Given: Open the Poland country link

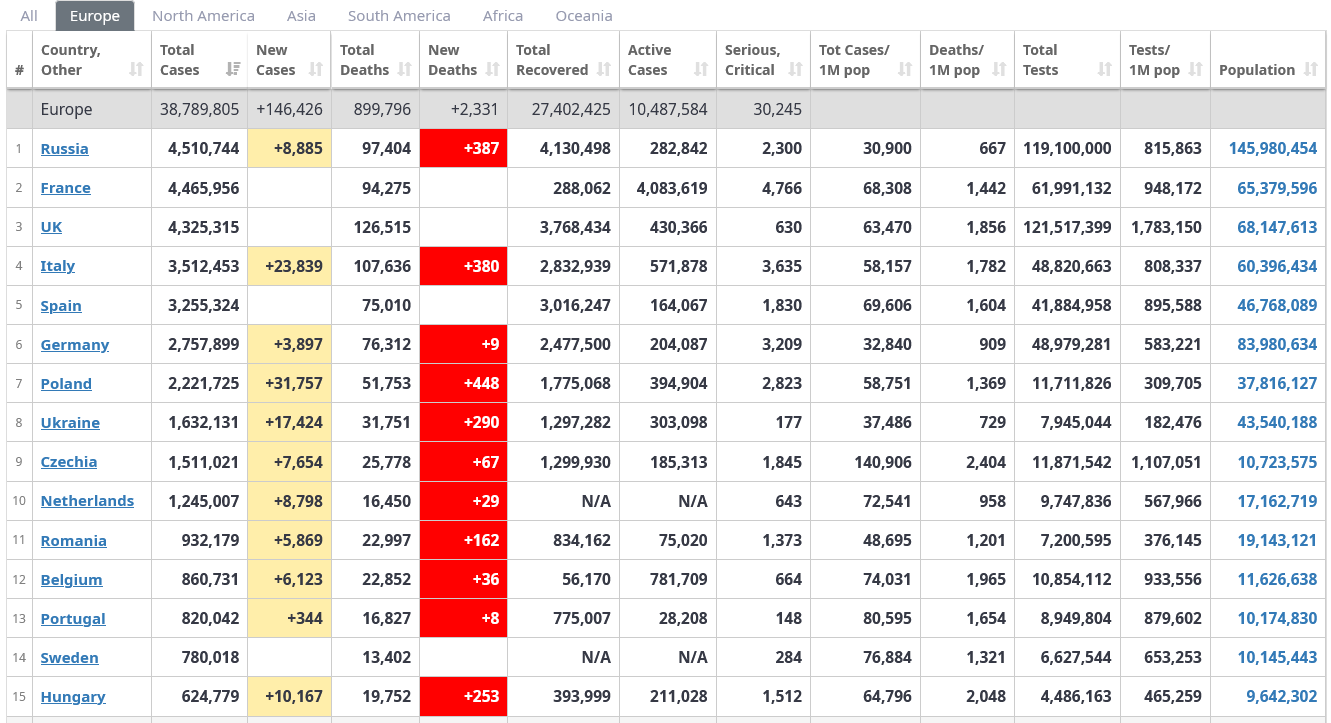Looking at the screenshot, I should tap(66, 384).
